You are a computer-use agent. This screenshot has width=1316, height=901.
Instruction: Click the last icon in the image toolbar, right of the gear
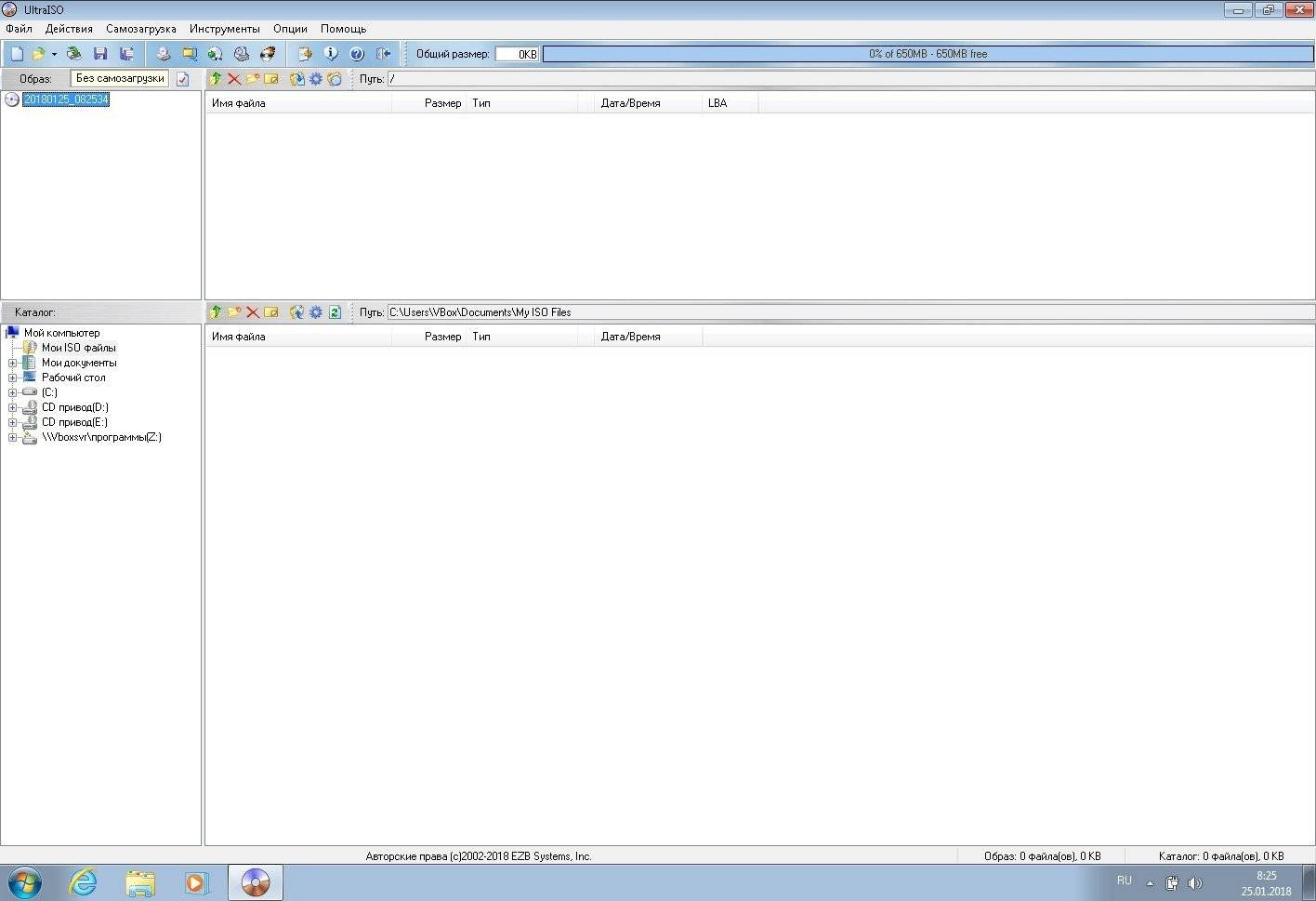[x=335, y=79]
